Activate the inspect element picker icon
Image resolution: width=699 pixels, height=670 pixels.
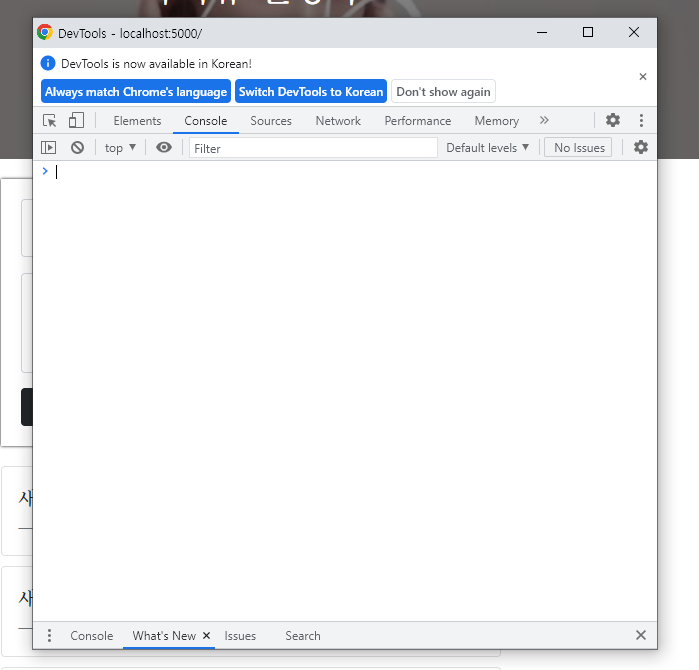click(49, 120)
